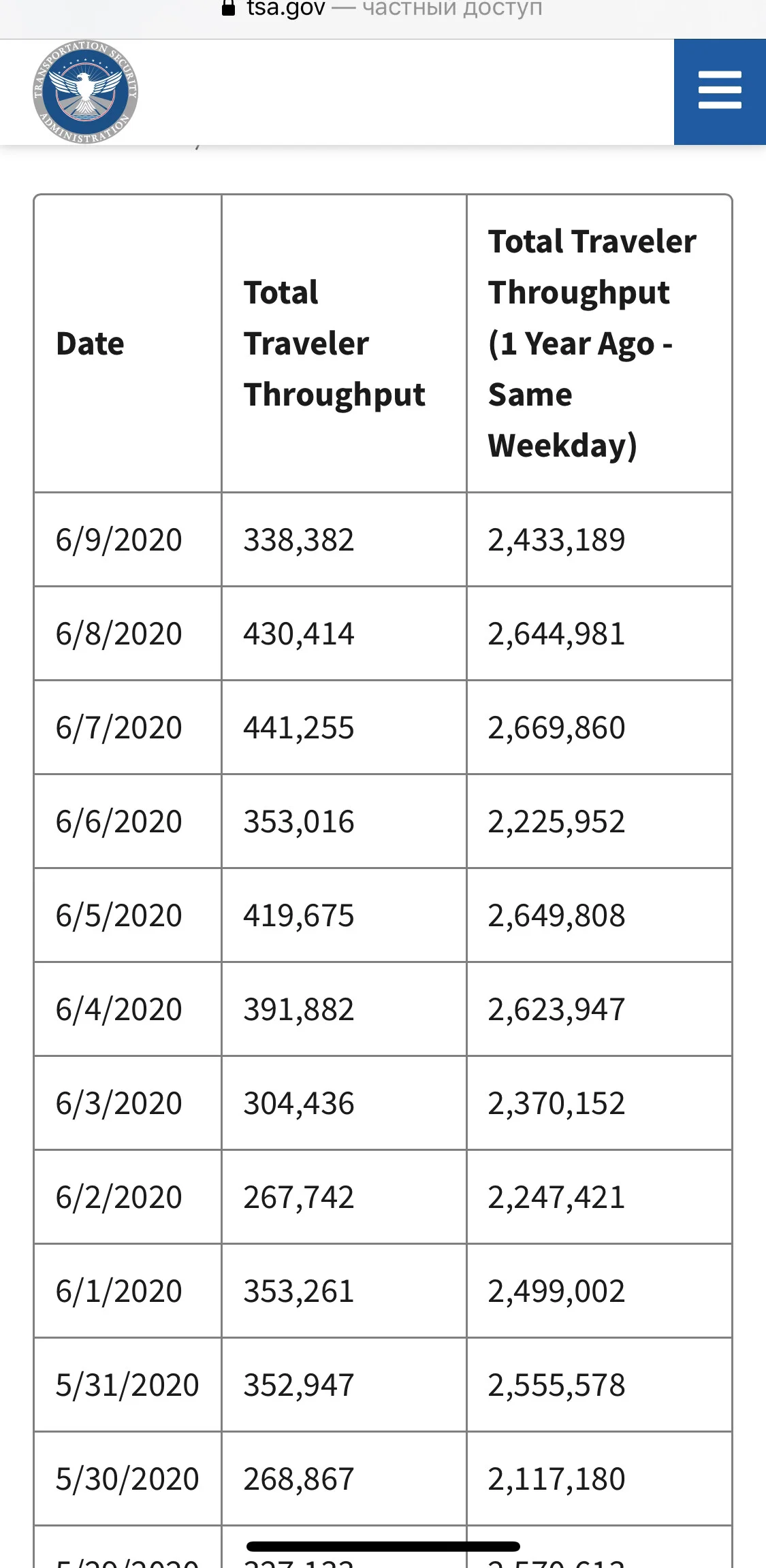Select the Total Traveler Throughput header
The image size is (766, 1568).
[x=344, y=344]
